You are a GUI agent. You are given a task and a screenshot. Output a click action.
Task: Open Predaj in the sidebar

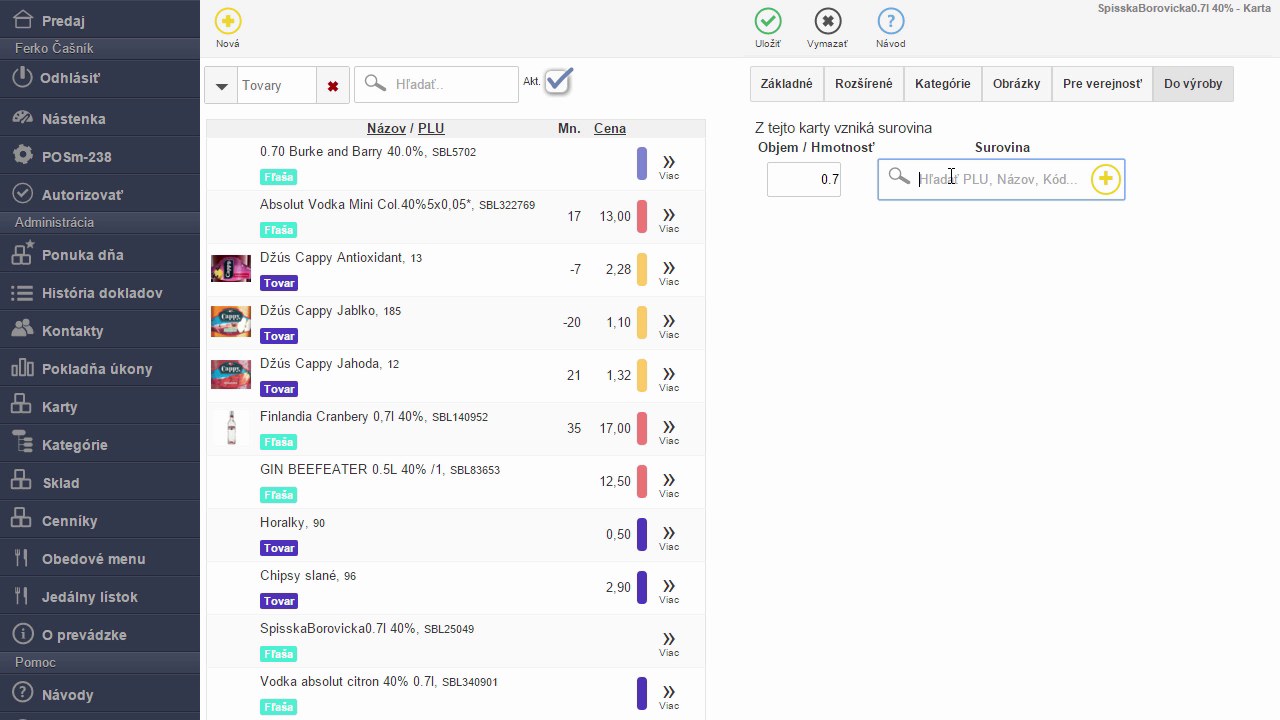click(x=100, y=20)
